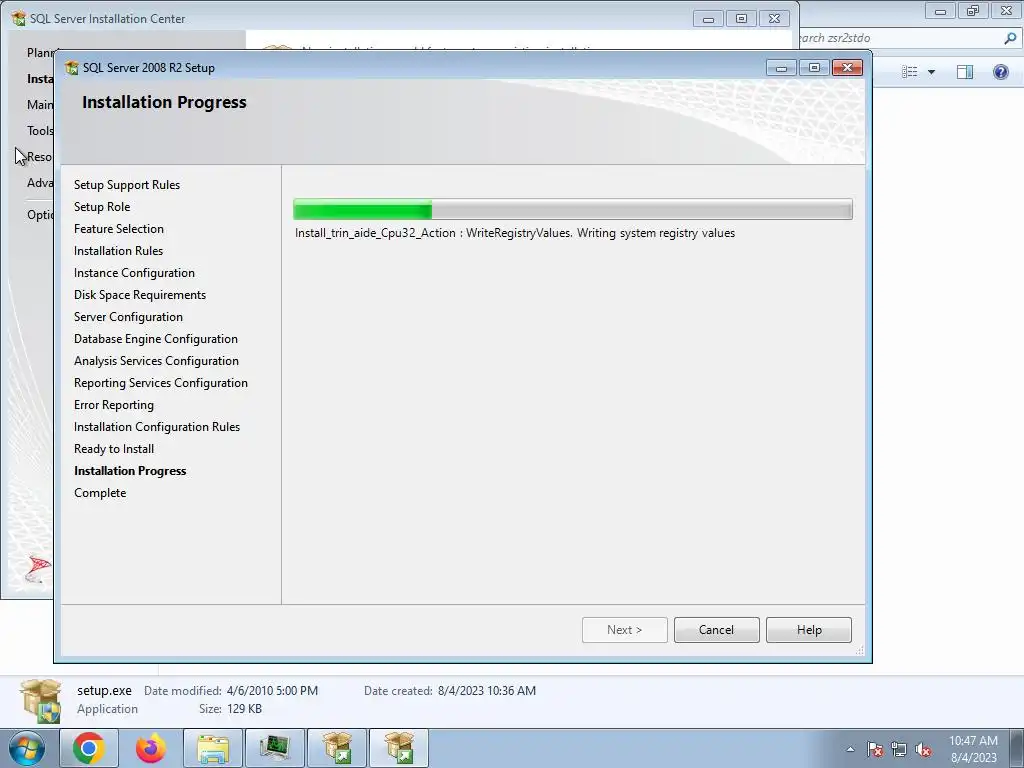1024x768 pixels.
Task: Show hidden system tray icons
Action: click(850, 749)
